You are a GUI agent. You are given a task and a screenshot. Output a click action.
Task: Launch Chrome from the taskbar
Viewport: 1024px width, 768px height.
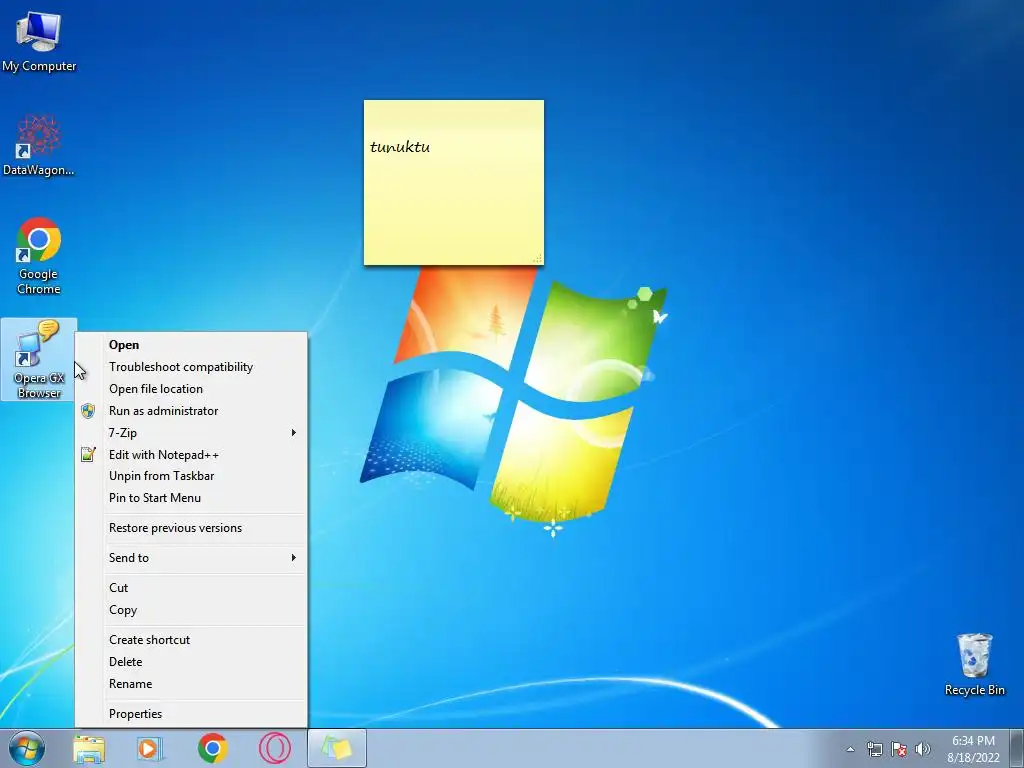[213, 748]
